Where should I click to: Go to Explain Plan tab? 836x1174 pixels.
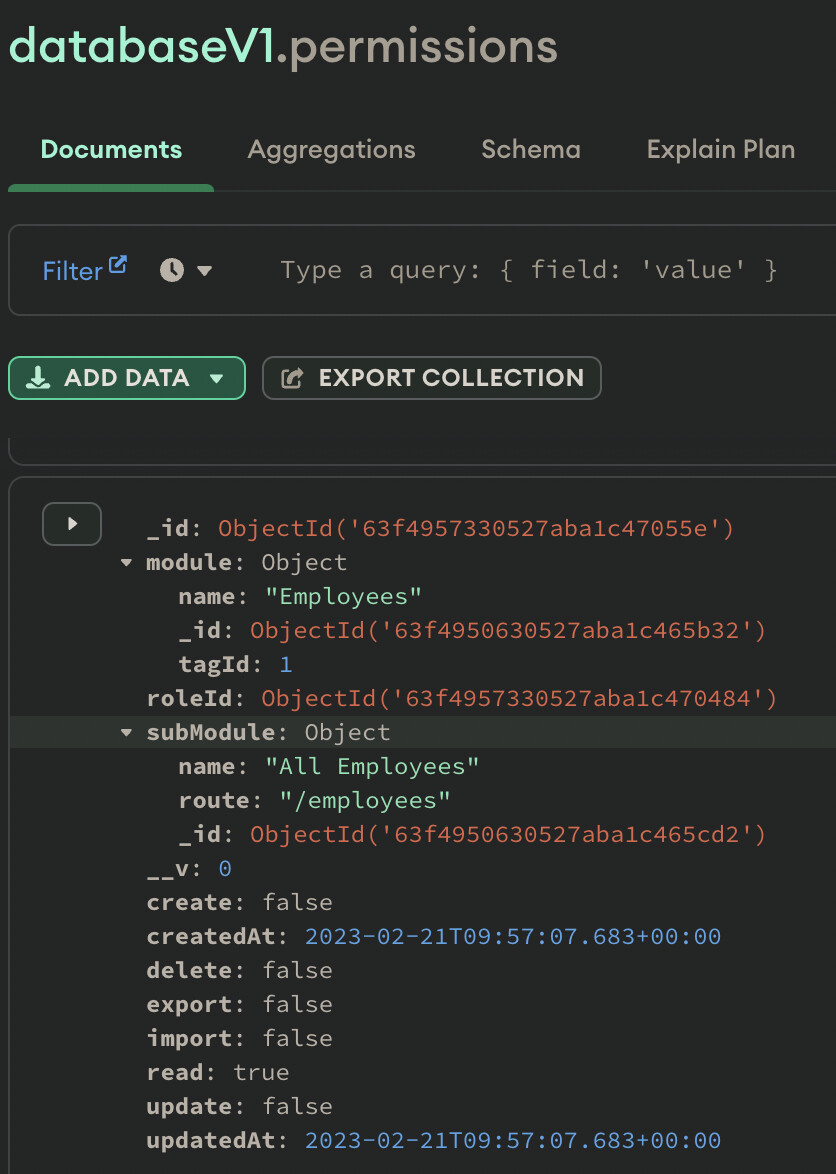point(720,150)
